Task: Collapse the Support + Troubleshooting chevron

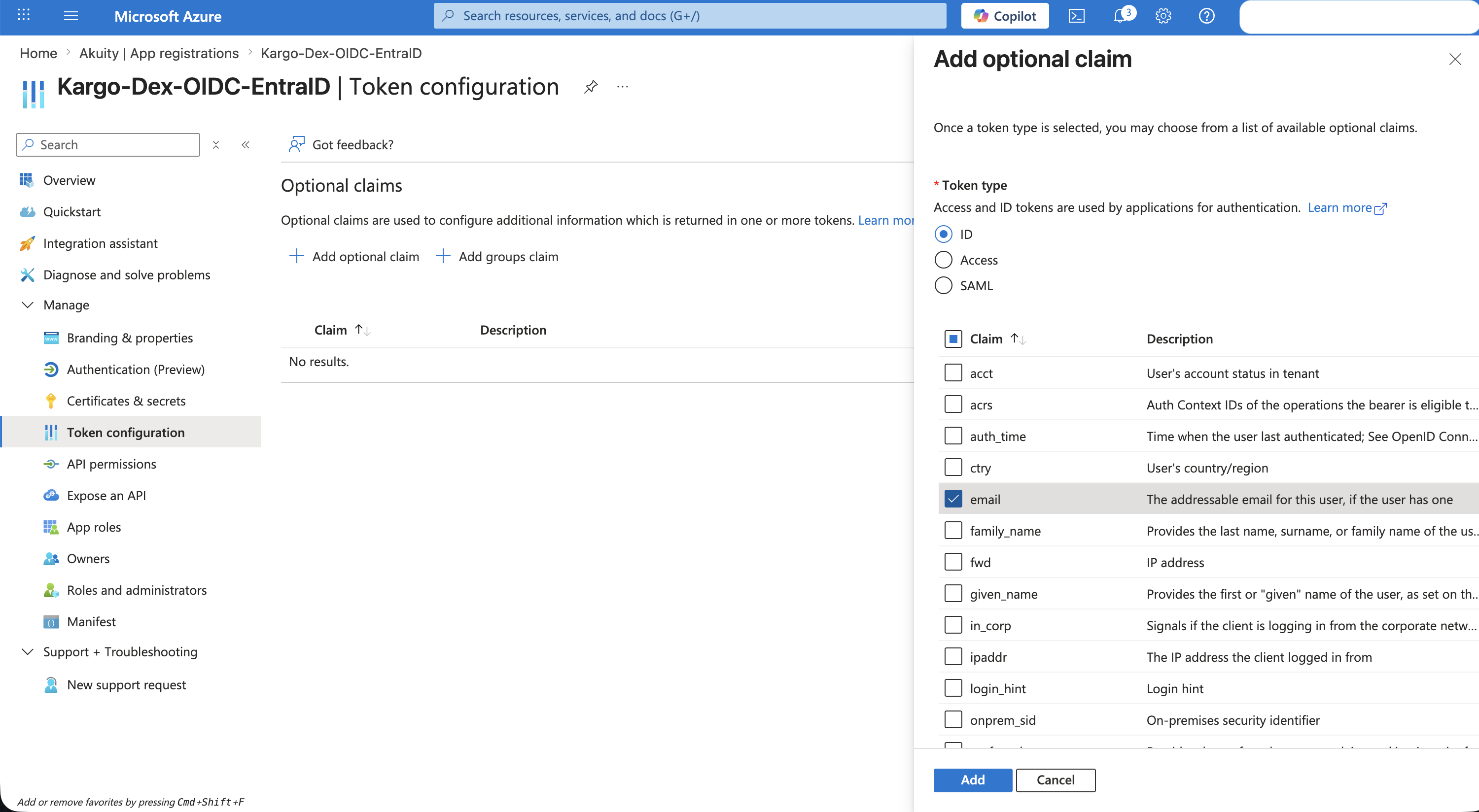Action: 27,652
